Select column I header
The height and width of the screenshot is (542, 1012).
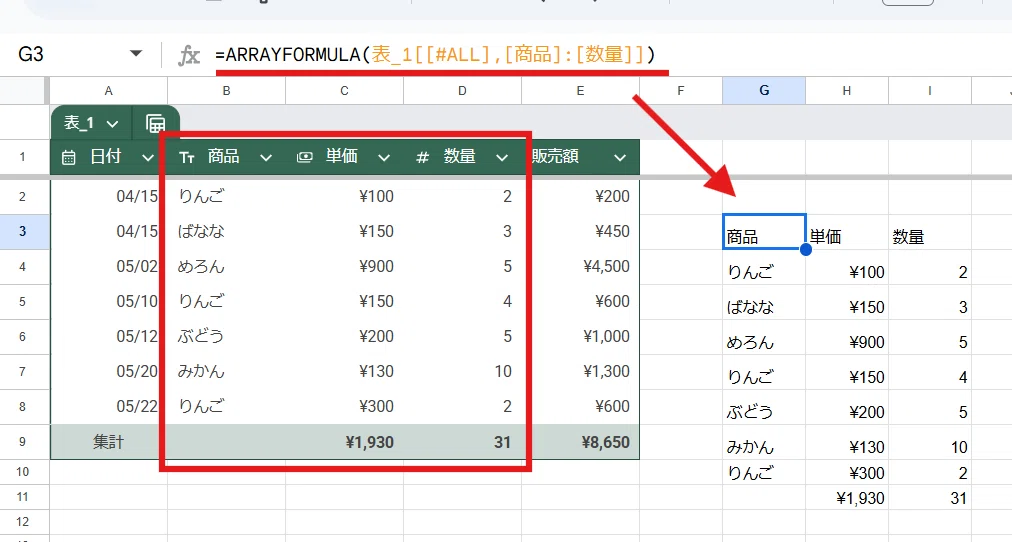click(x=929, y=91)
